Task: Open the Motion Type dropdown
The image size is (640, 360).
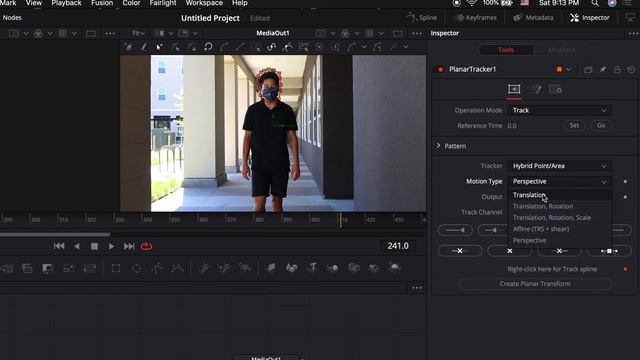Action: 559,181
